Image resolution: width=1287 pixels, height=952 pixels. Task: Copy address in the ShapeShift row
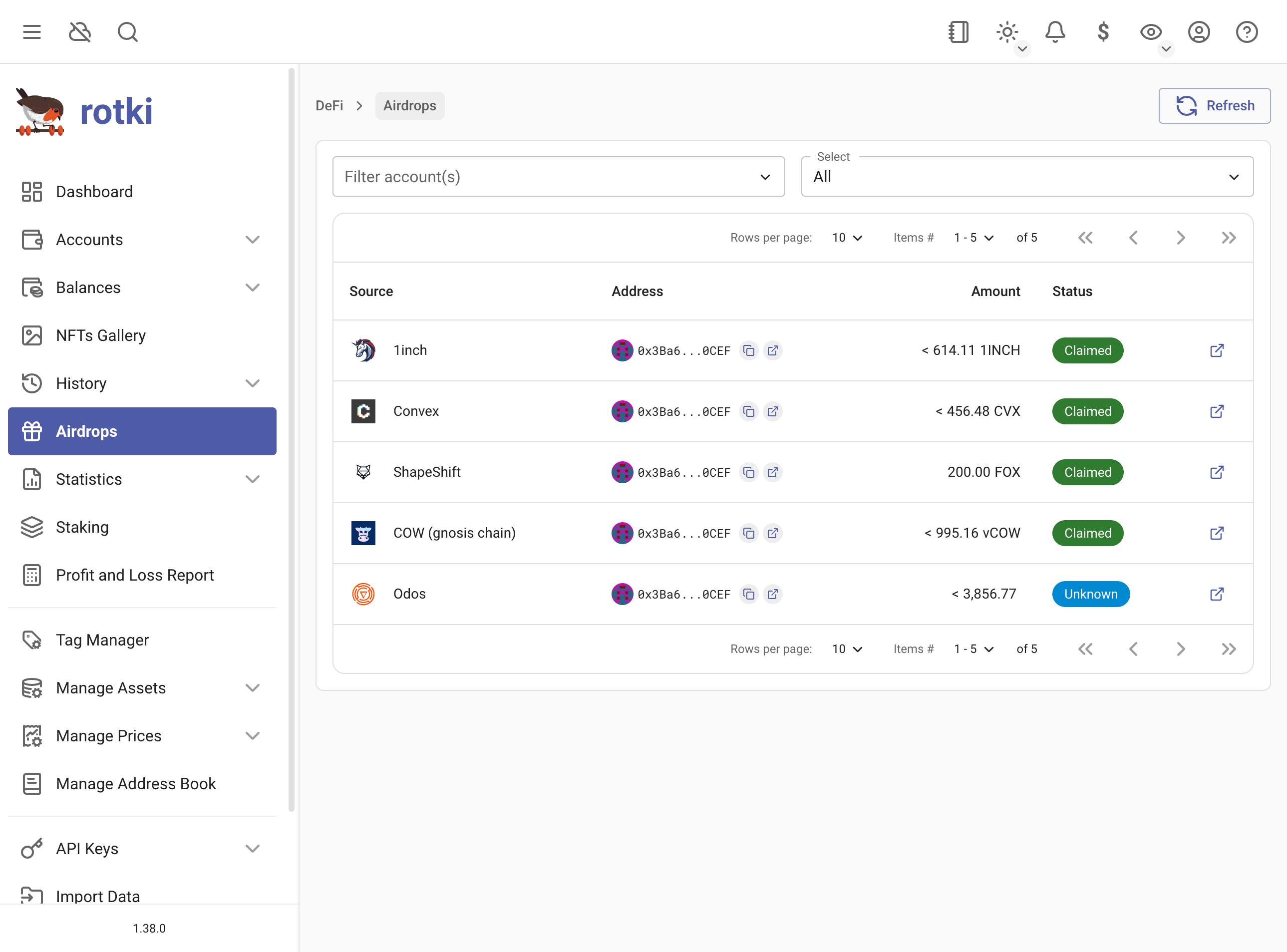click(x=748, y=473)
